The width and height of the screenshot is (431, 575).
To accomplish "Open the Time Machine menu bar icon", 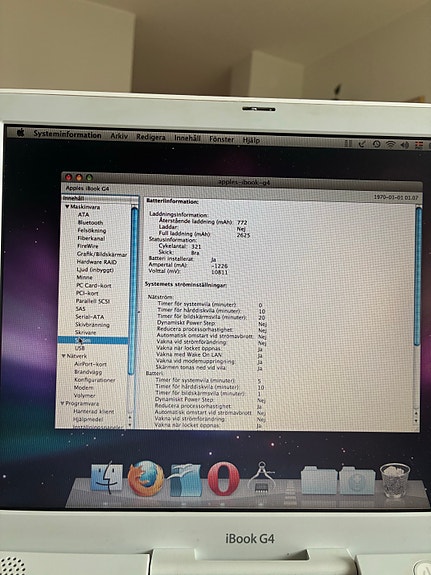I will click(376, 144).
